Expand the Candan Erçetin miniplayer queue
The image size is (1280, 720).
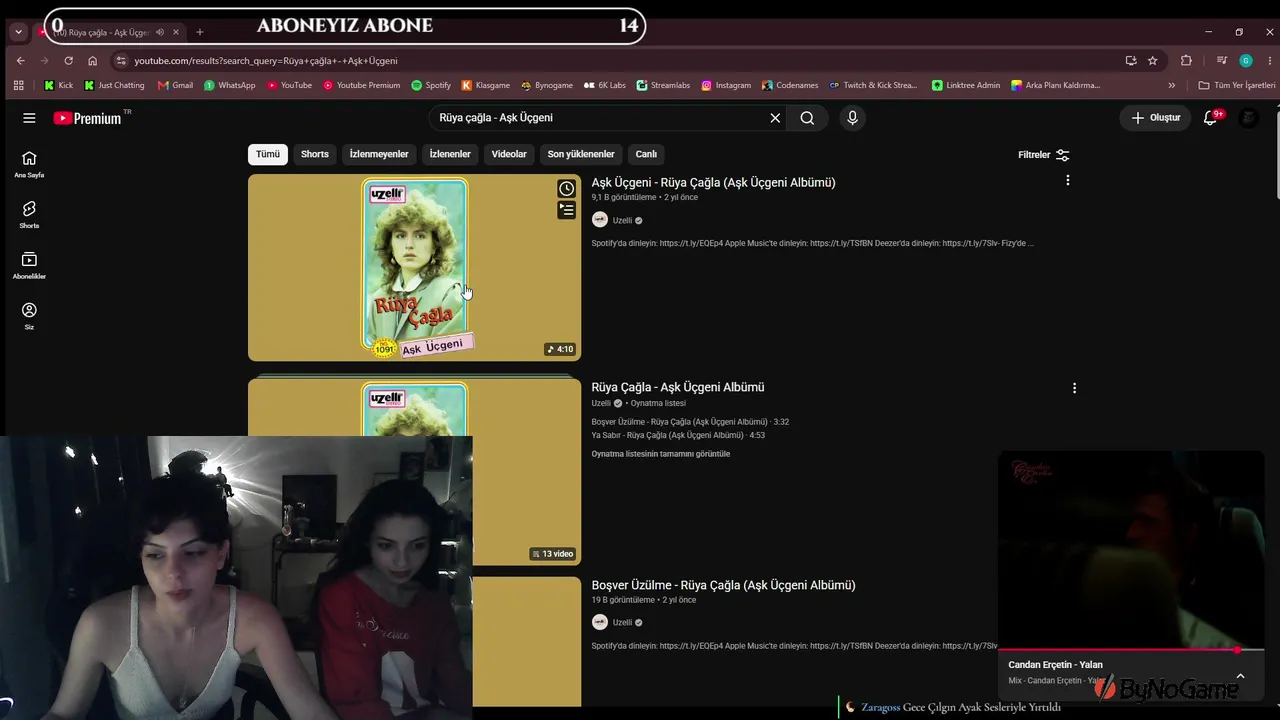[1240, 676]
